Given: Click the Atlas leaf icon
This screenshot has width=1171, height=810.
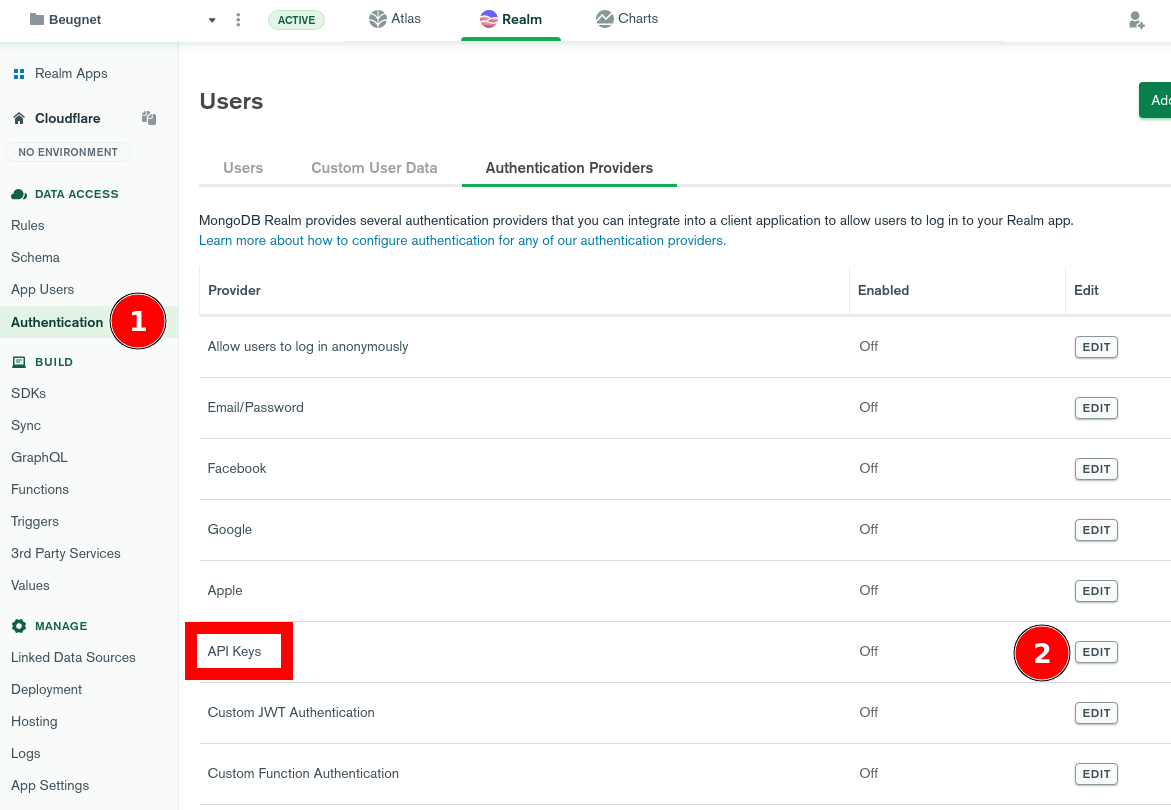Looking at the screenshot, I should coord(378,19).
